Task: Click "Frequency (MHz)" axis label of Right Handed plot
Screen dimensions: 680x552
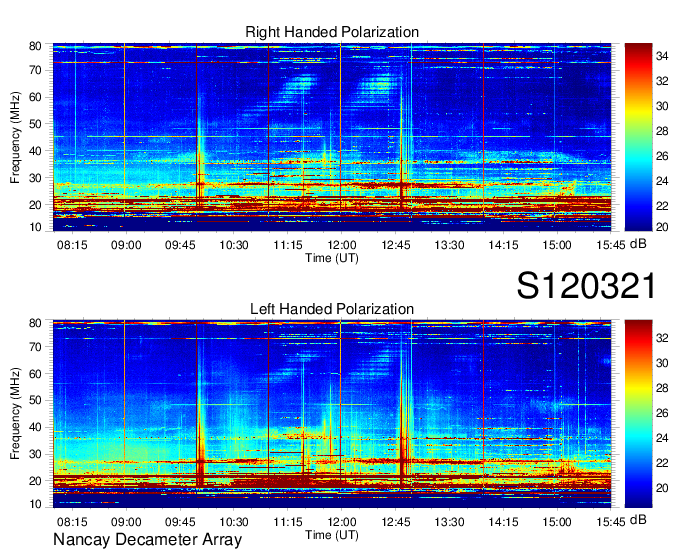Action: point(15,137)
